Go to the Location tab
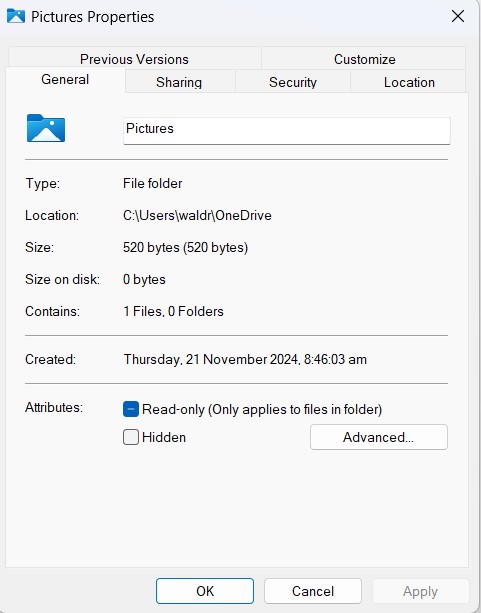The height and width of the screenshot is (613, 481). click(x=409, y=82)
